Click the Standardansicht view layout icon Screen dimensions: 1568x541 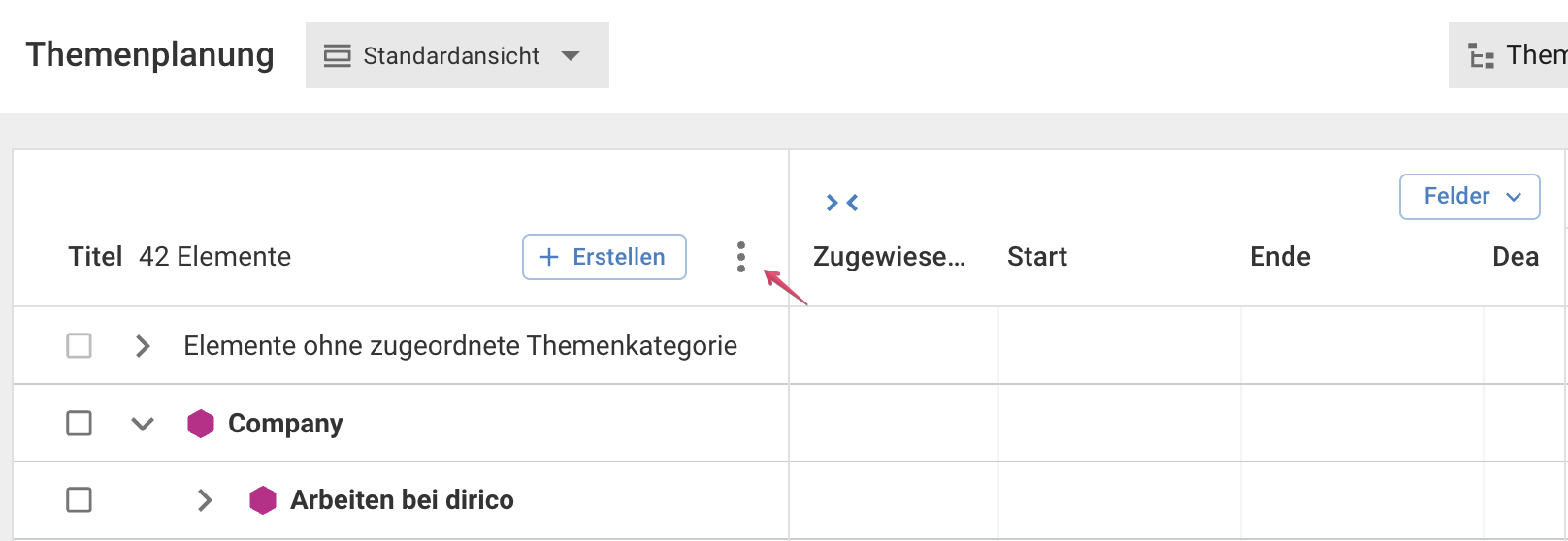337,56
